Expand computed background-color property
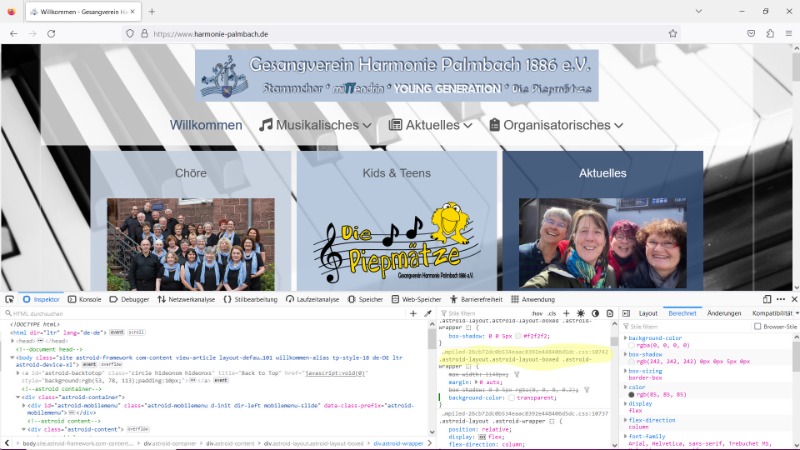Screen dimensions: 800x450 pyautogui.click(x=626, y=338)
